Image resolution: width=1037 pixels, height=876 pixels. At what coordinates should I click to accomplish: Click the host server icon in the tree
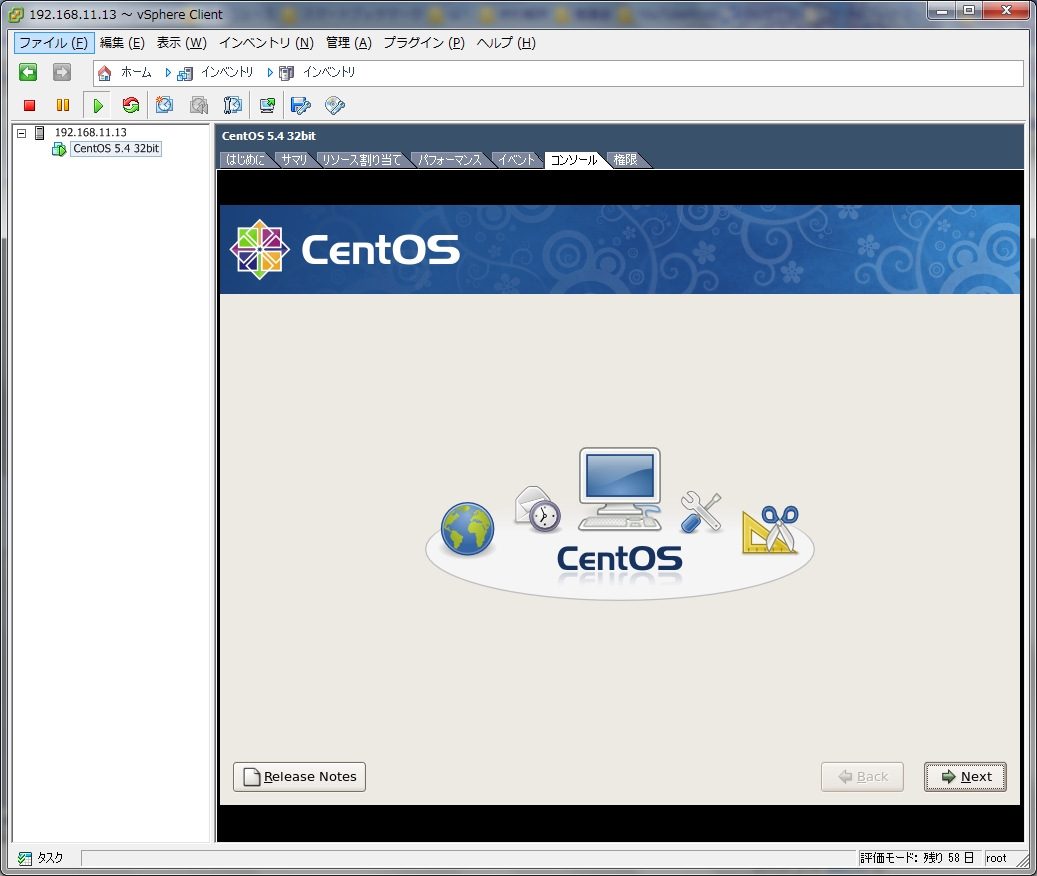coord(40,133)
